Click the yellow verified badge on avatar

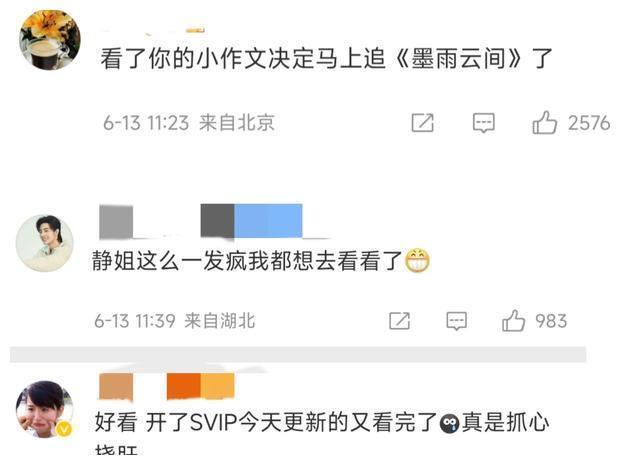pos(64,429)
